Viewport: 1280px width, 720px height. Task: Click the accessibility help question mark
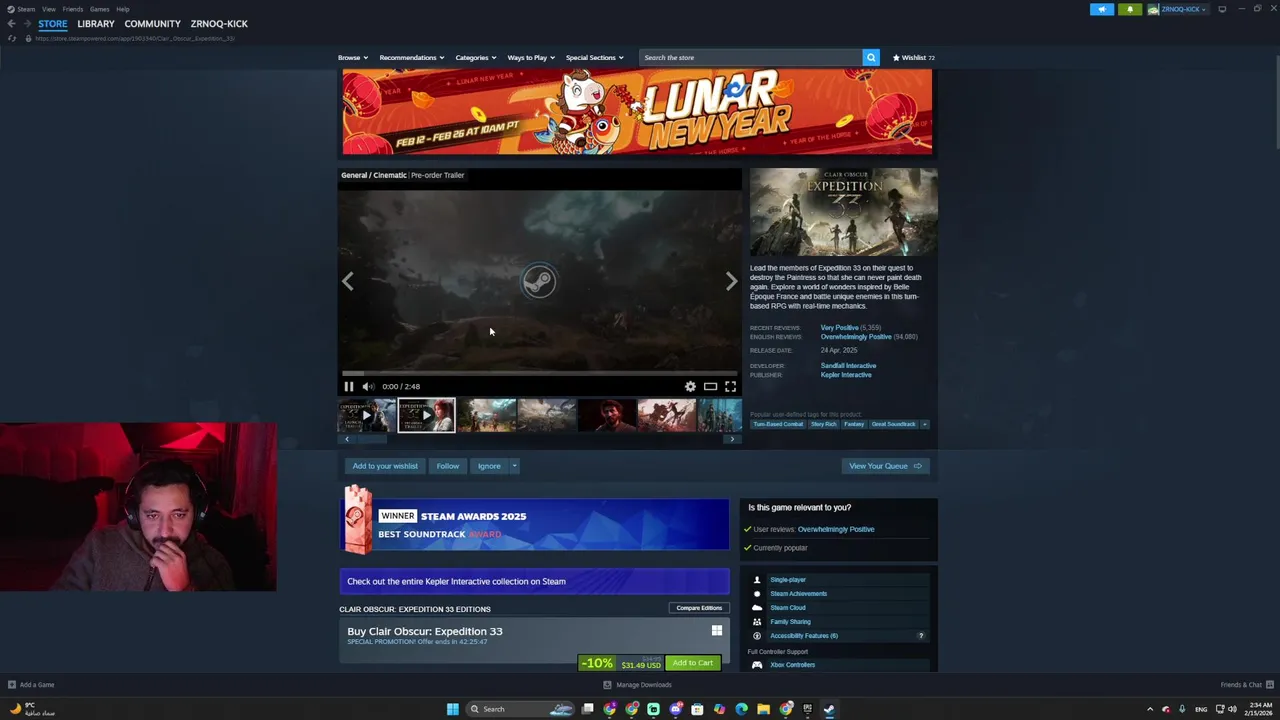[x=921, y=636]
